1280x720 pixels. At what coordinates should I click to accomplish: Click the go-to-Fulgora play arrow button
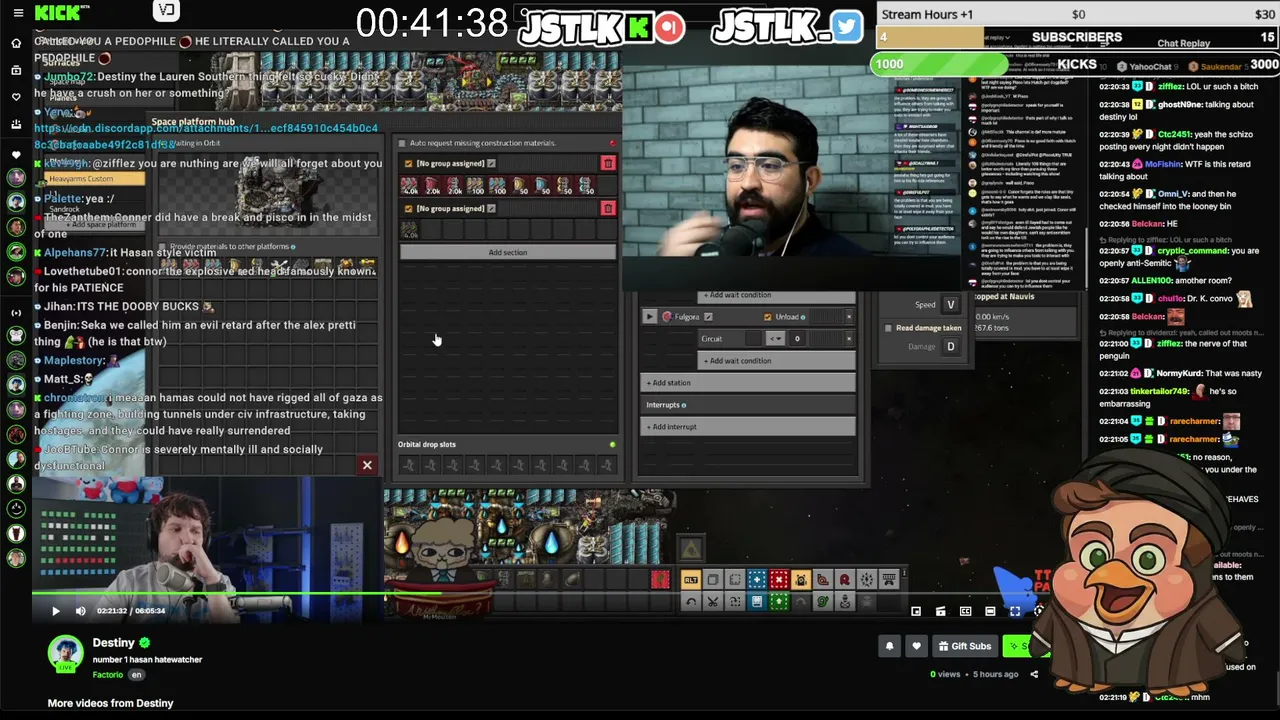coord(650,317)
